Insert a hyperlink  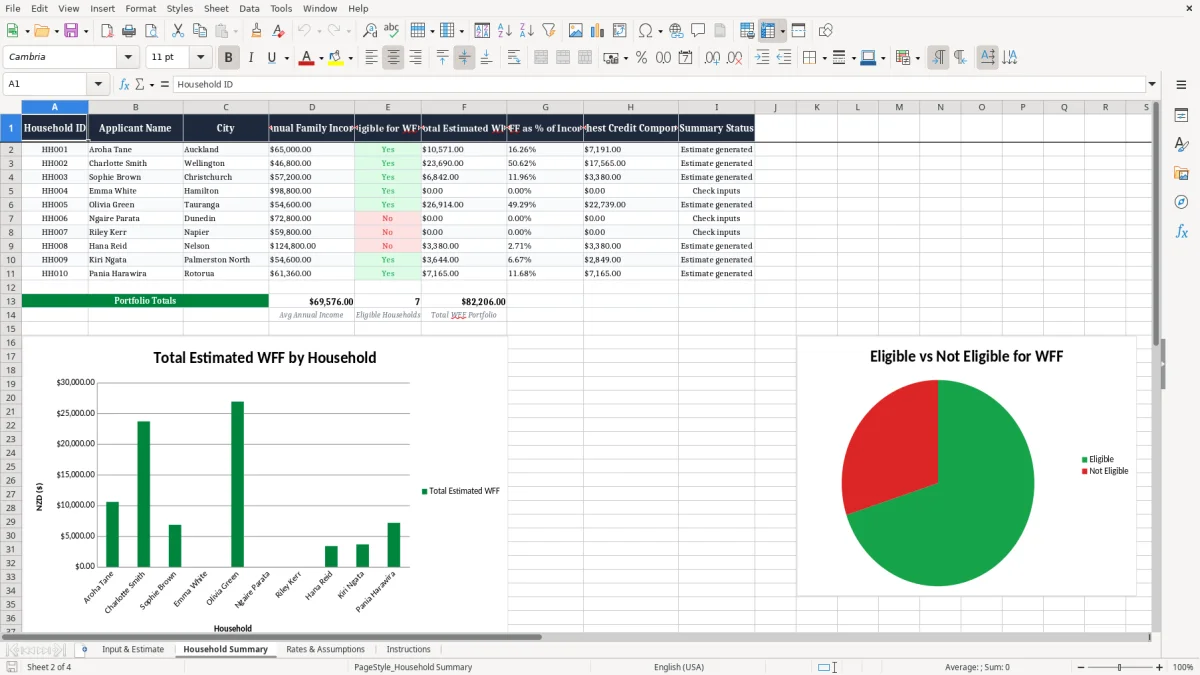click(676, 31)
